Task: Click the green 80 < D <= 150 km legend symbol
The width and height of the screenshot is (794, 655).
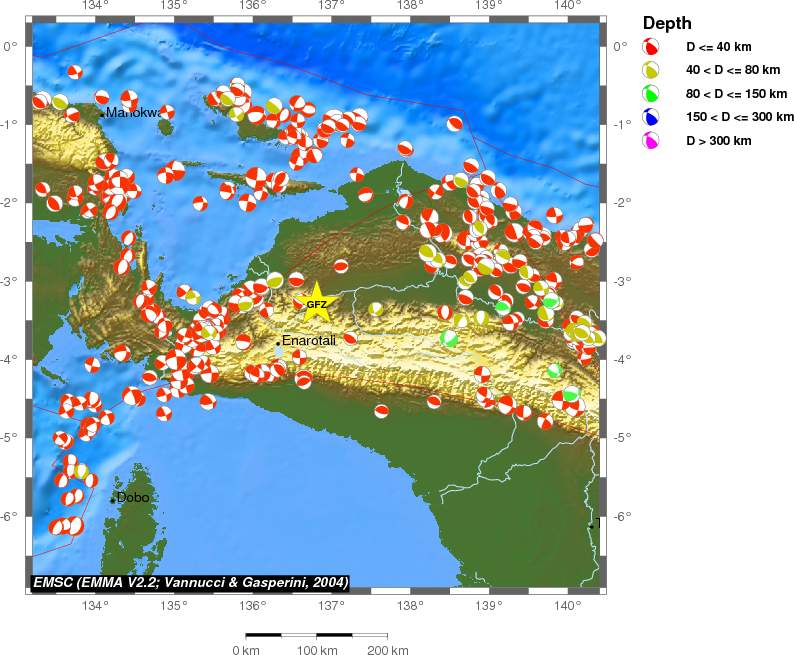Action: 651,94
